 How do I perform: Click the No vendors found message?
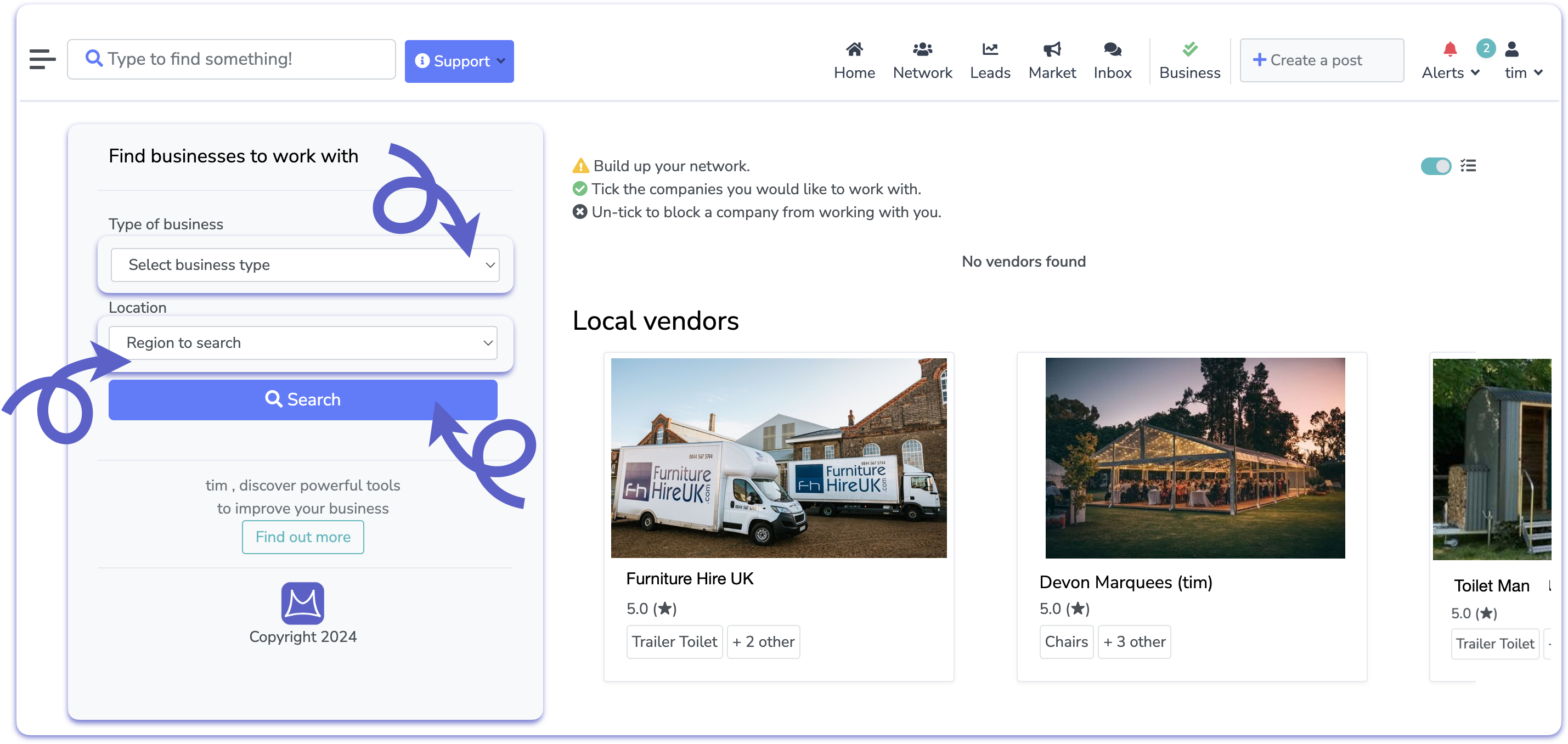1023,261
